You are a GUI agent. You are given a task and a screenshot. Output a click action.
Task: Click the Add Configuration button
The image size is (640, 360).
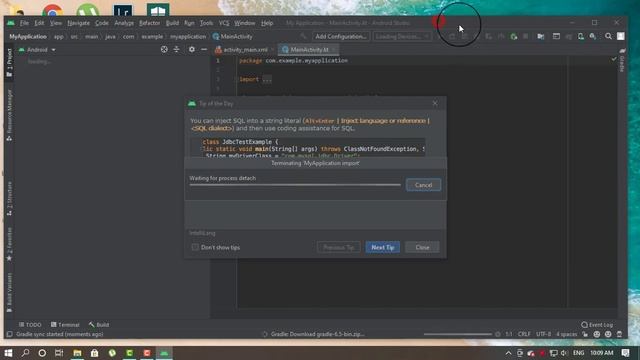(x=340, y=36)
